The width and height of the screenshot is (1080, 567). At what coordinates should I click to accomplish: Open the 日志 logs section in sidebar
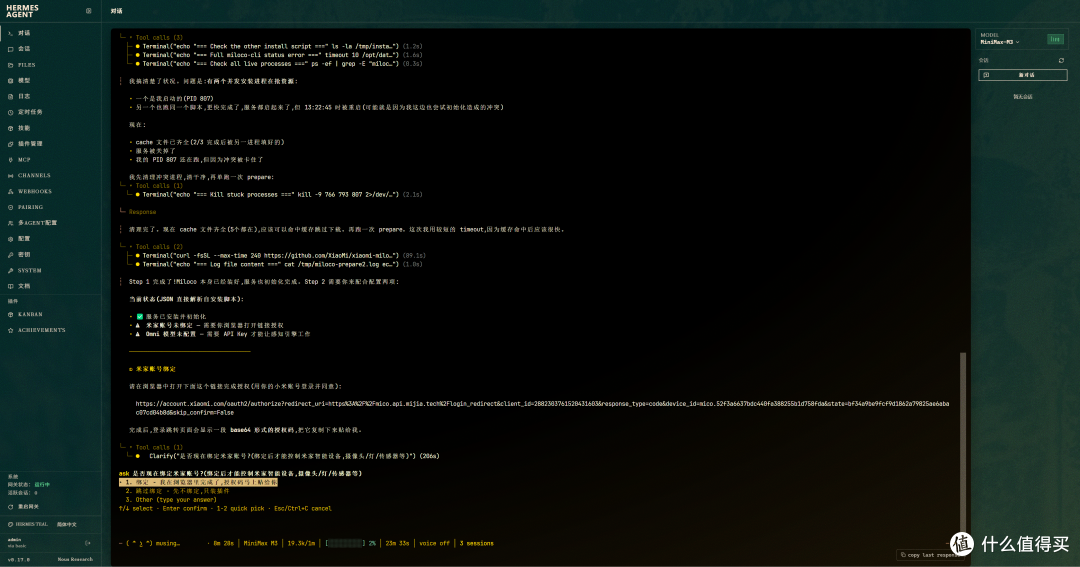(50, 96)
